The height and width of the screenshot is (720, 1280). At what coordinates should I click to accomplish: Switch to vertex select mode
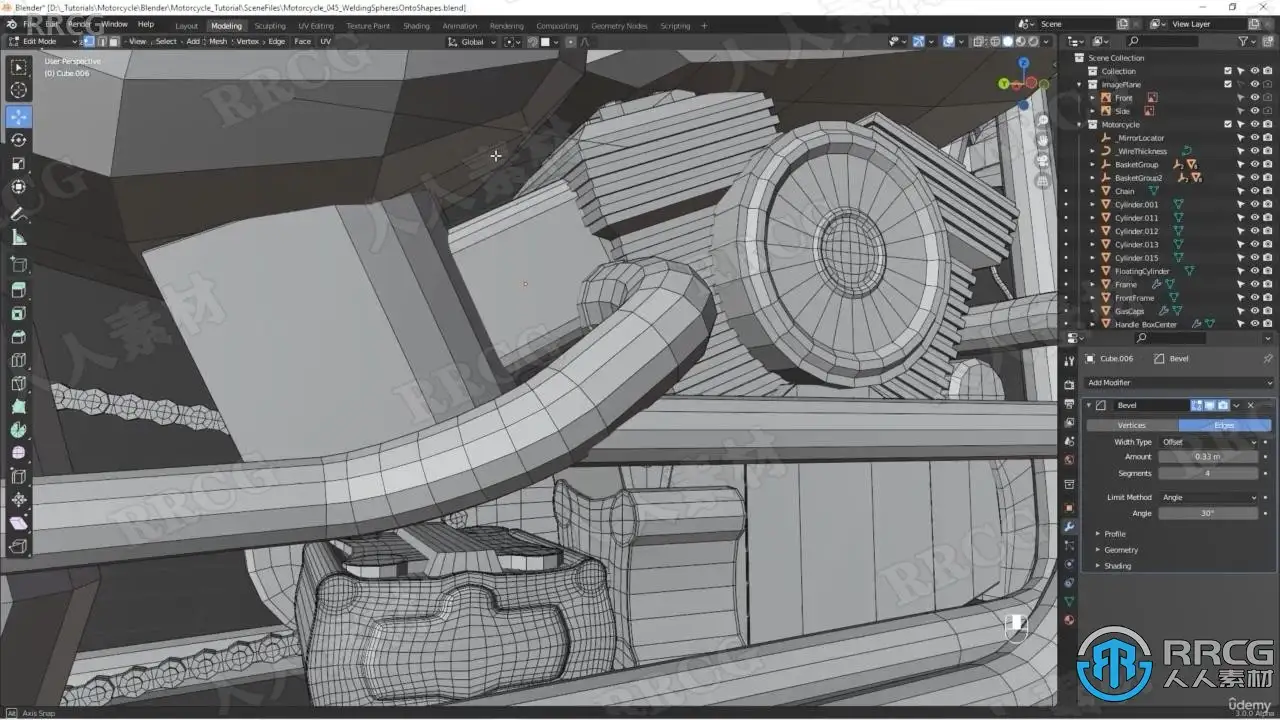[x=89, y=41]
